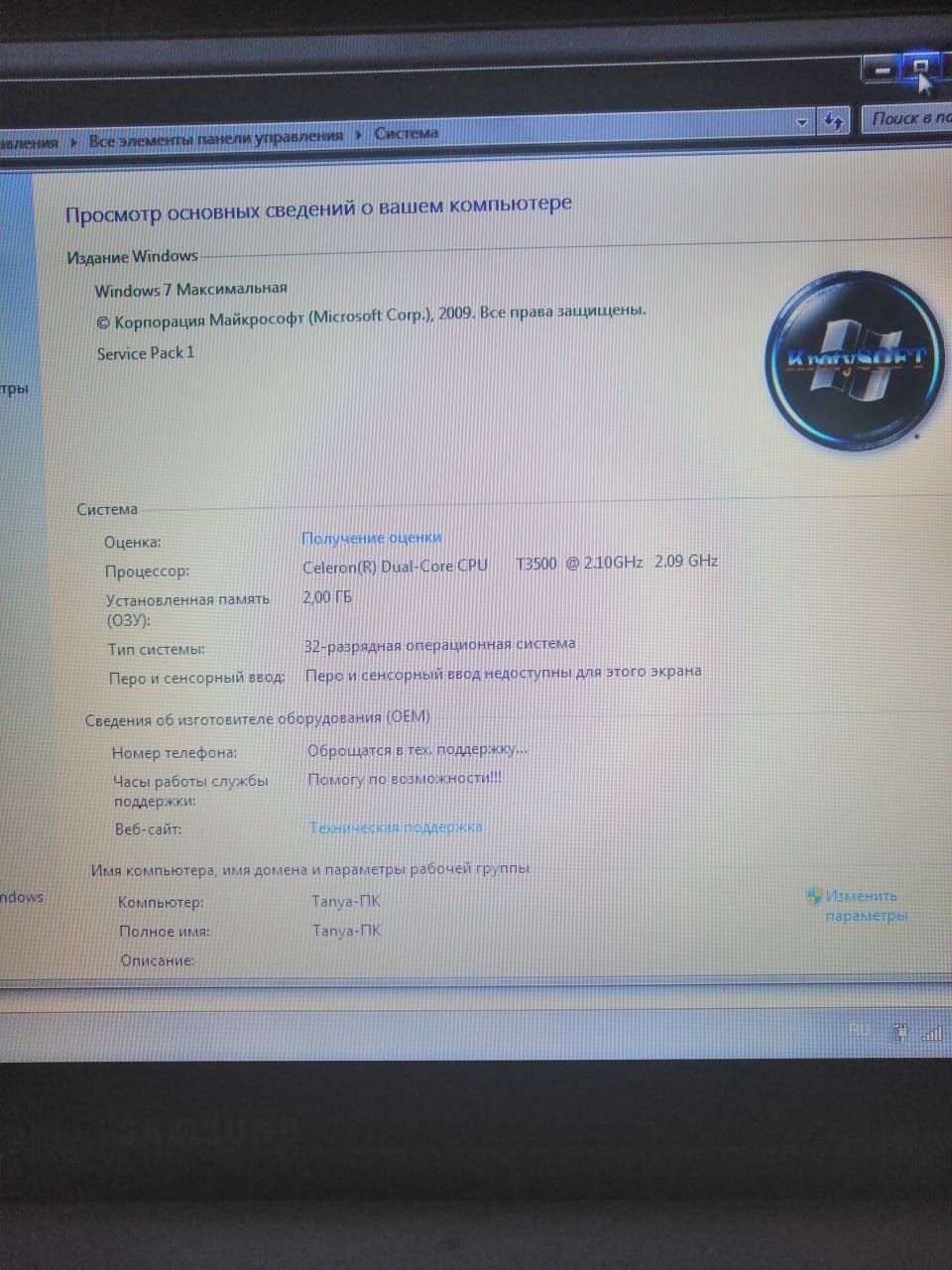Viewport: 952px width, 1270px height.
Task: Click the Service Pack 1 text
Action: coord(146,353)
